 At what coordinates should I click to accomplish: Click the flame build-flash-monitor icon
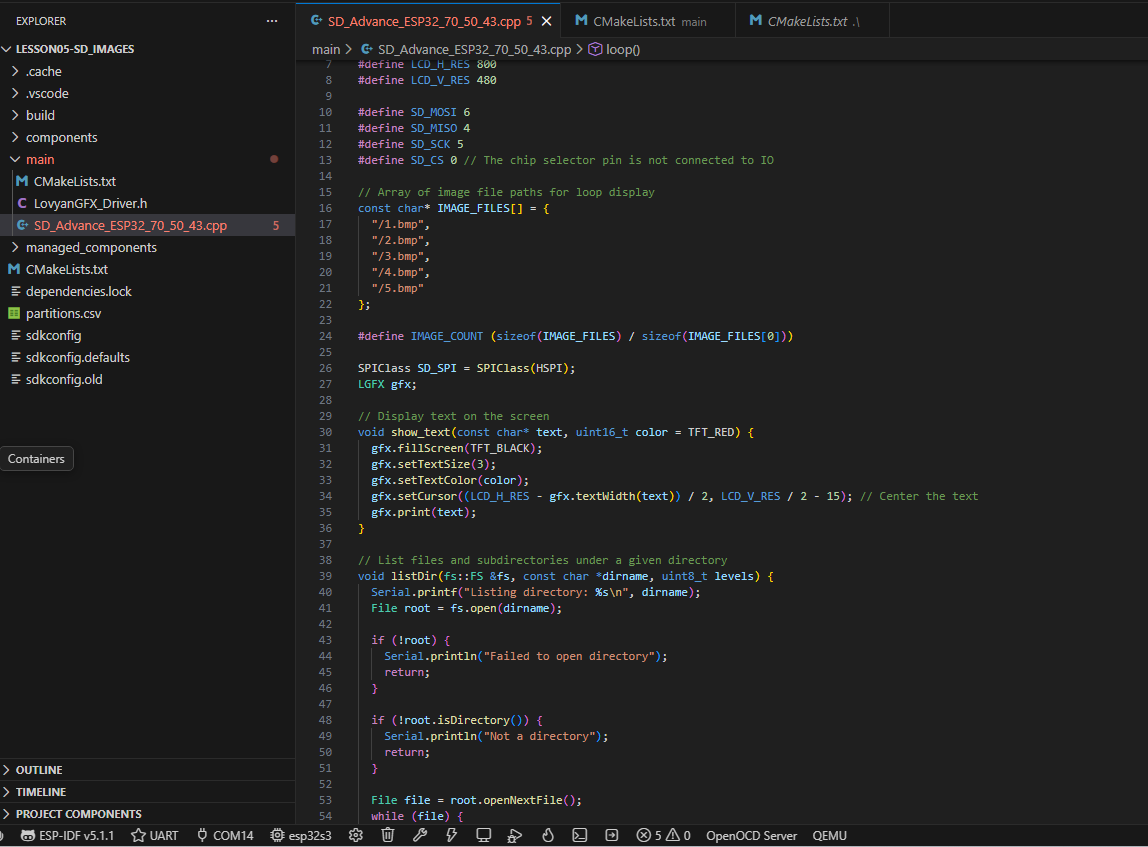(547, 835)
